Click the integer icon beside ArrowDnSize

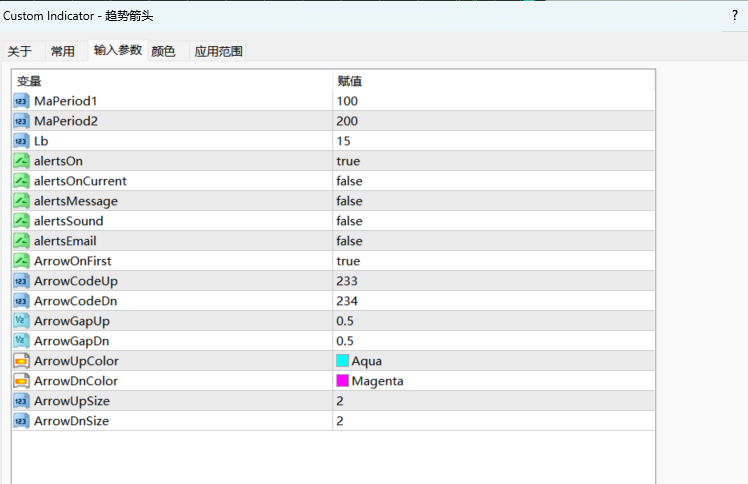click(21, 422)
